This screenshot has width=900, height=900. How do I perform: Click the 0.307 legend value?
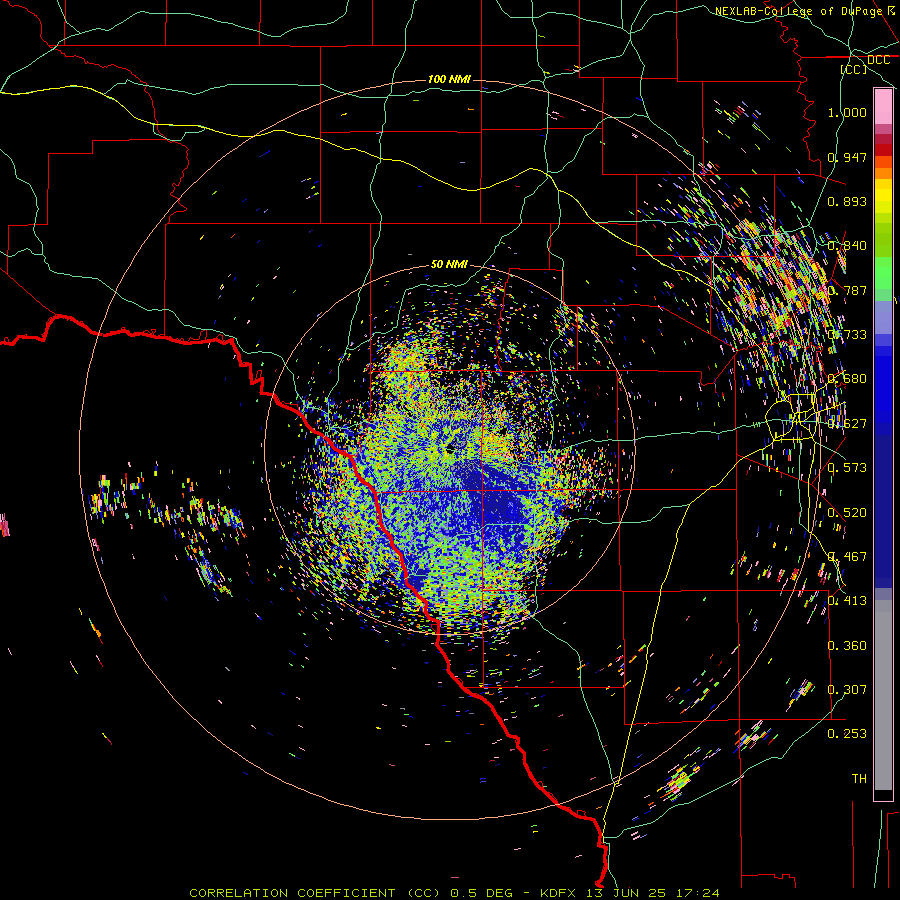coord(847,689)
